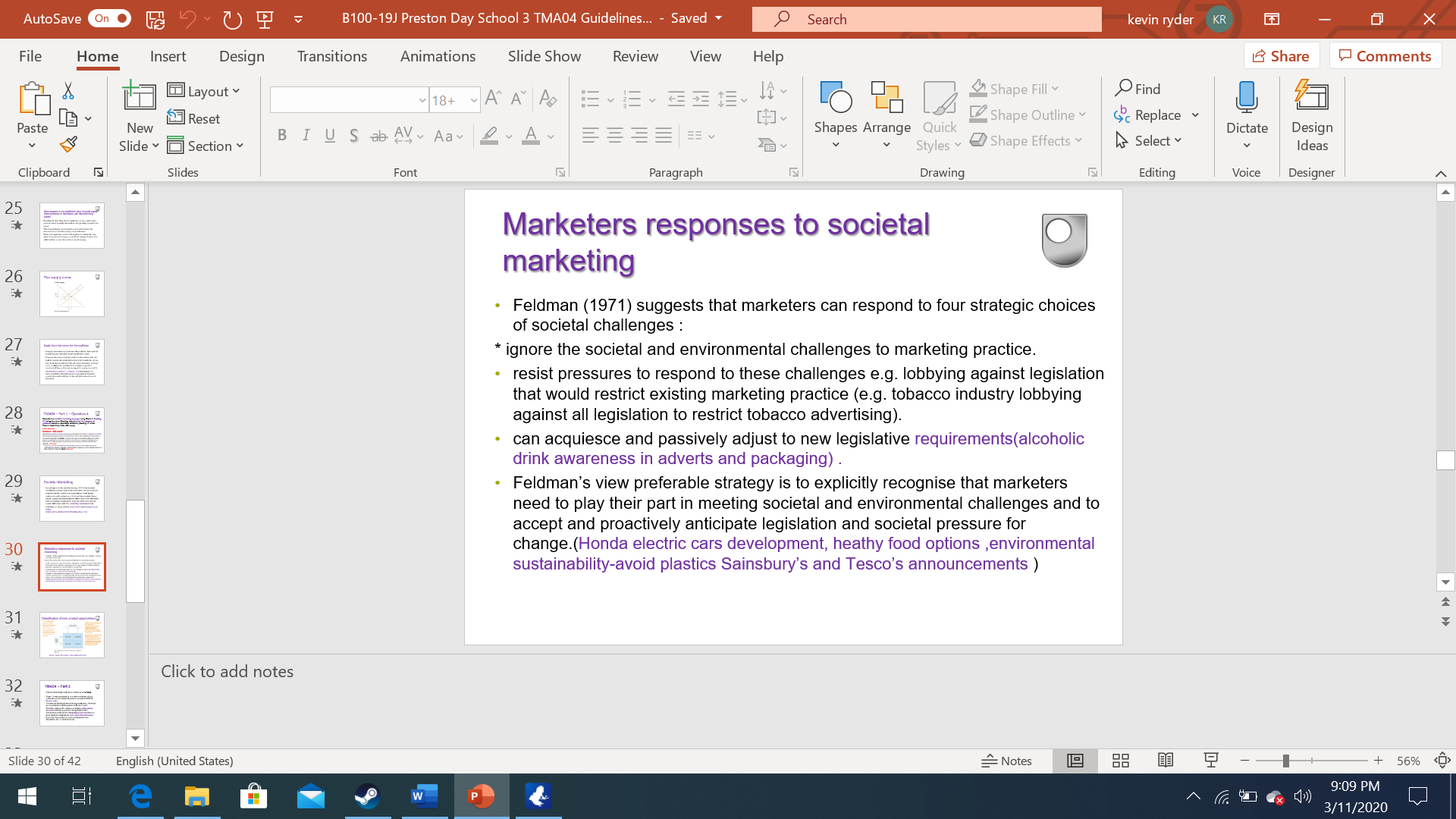
Task: Toggle Bold formatting
Action: point(282,136)
